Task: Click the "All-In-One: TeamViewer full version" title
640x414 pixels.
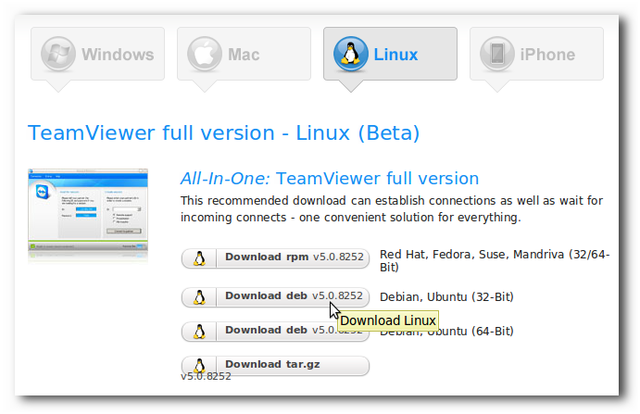Action: [x=329, y=179]
